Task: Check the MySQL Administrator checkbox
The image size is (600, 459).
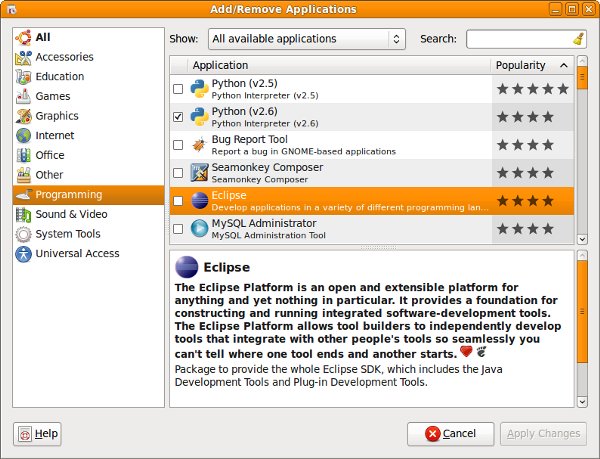Action: pos(178,229)
